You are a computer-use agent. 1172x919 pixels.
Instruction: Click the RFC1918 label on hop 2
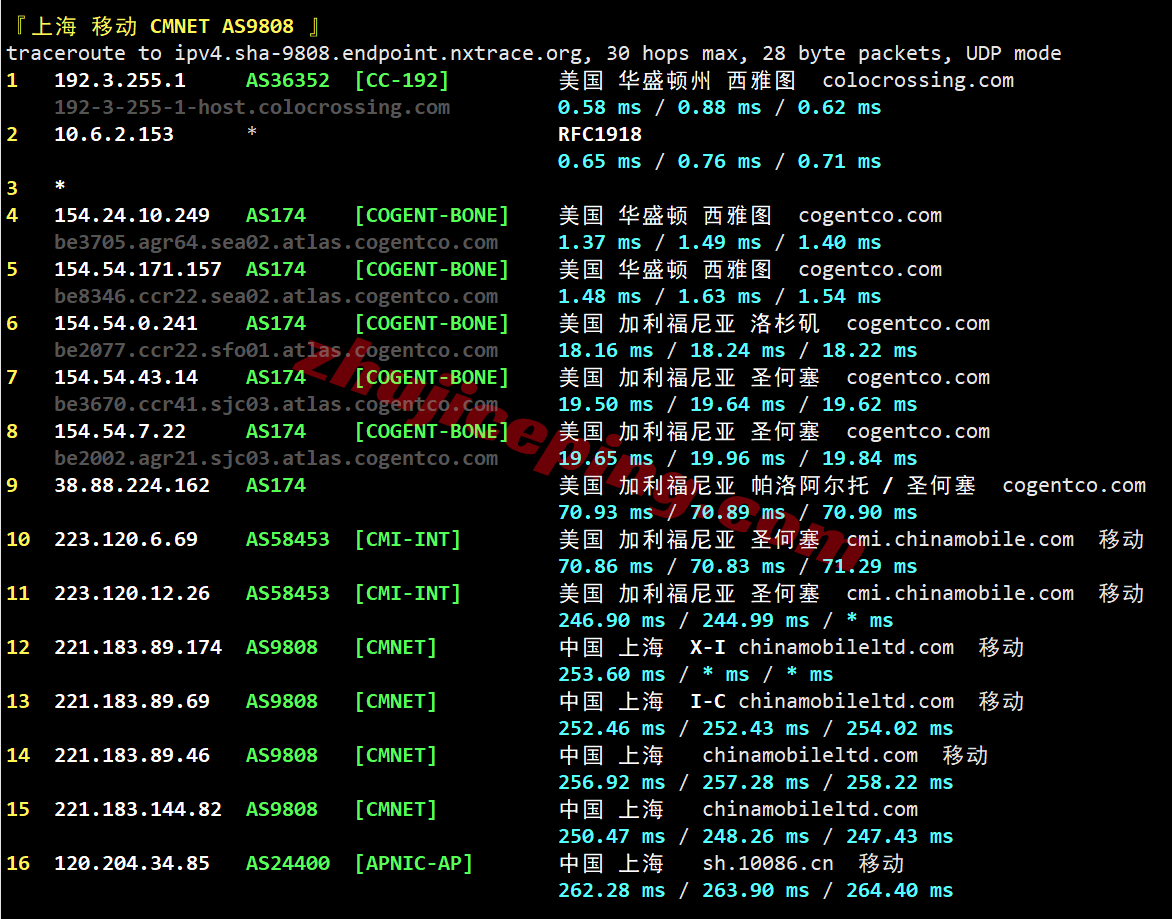[x=600, y=135]
